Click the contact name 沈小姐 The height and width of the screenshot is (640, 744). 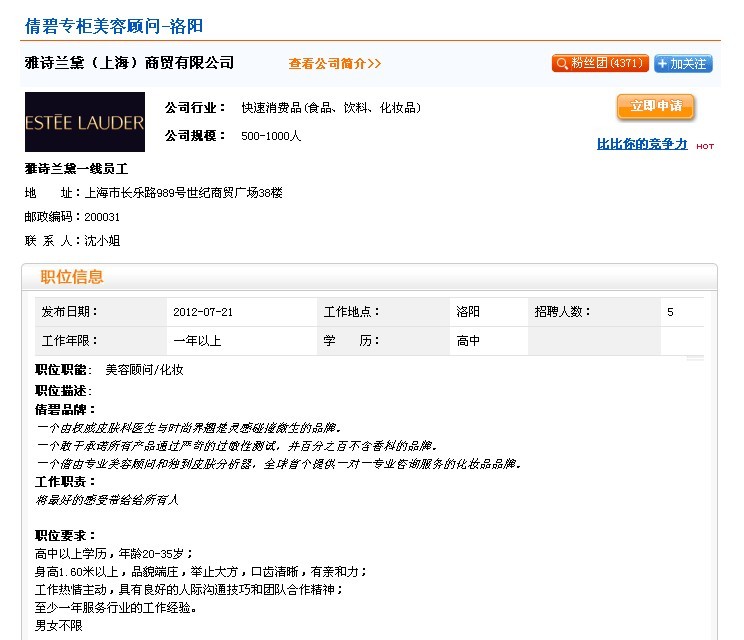[102, 241]
